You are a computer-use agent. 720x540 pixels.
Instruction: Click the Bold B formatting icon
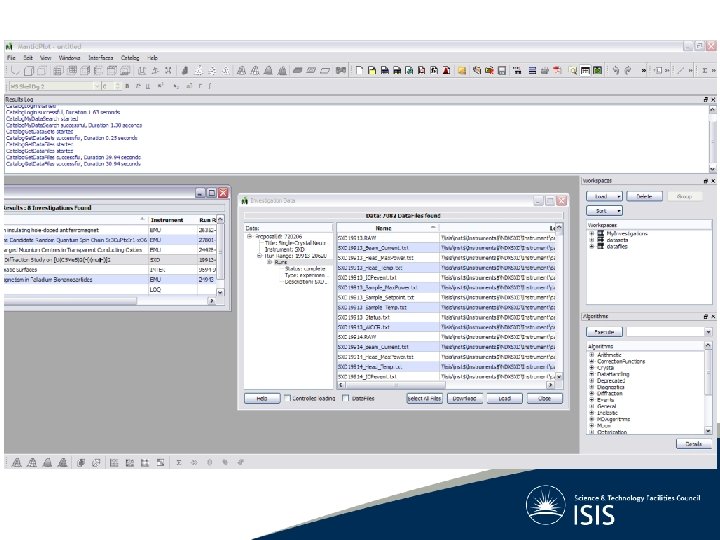127,86
